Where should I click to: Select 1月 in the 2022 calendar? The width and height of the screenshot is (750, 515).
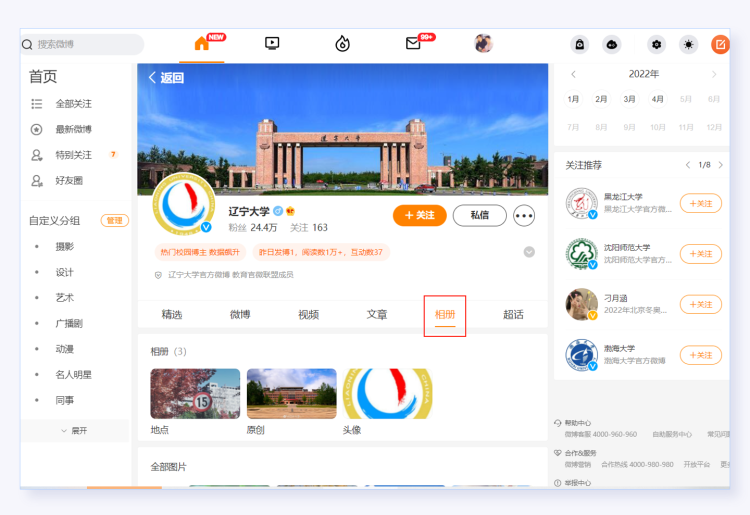coord(573,99)
